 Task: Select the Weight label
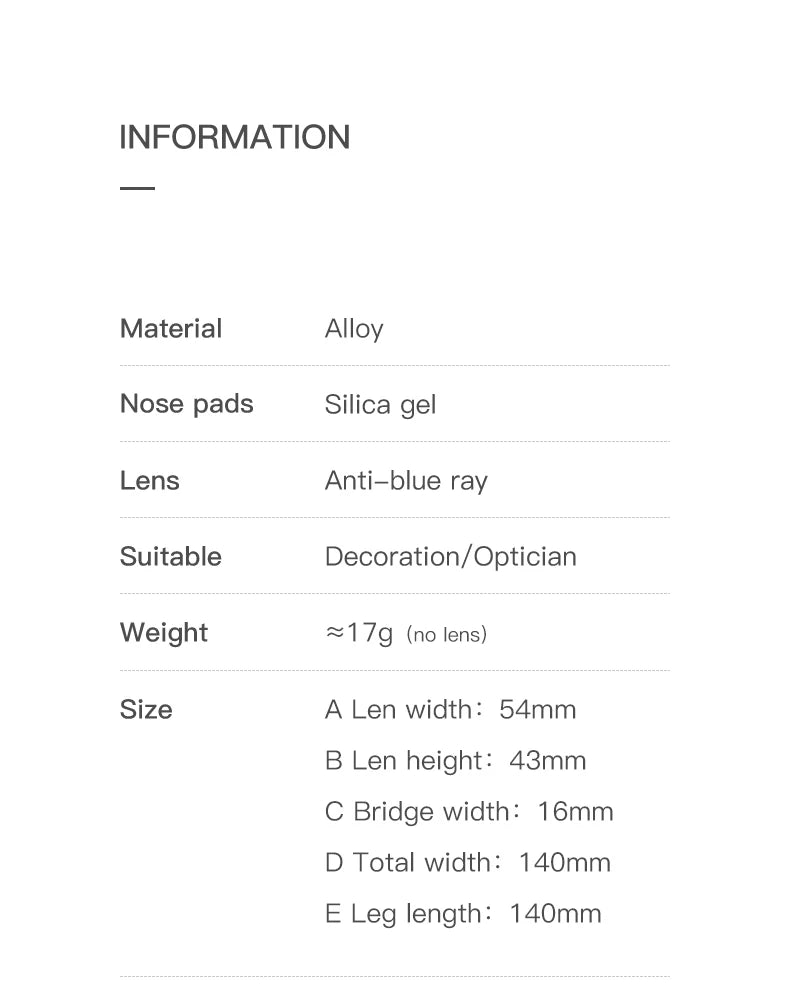(x=164, y=632)
